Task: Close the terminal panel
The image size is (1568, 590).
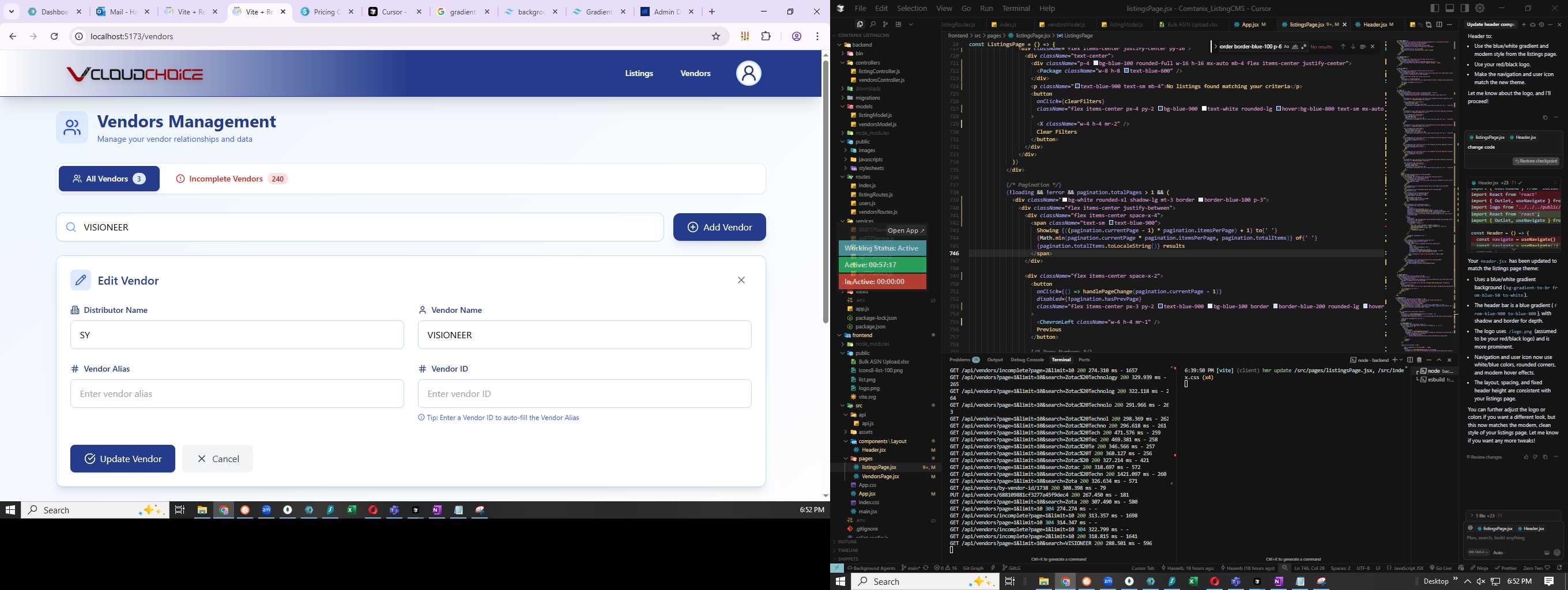Action: click(1450, 360)
